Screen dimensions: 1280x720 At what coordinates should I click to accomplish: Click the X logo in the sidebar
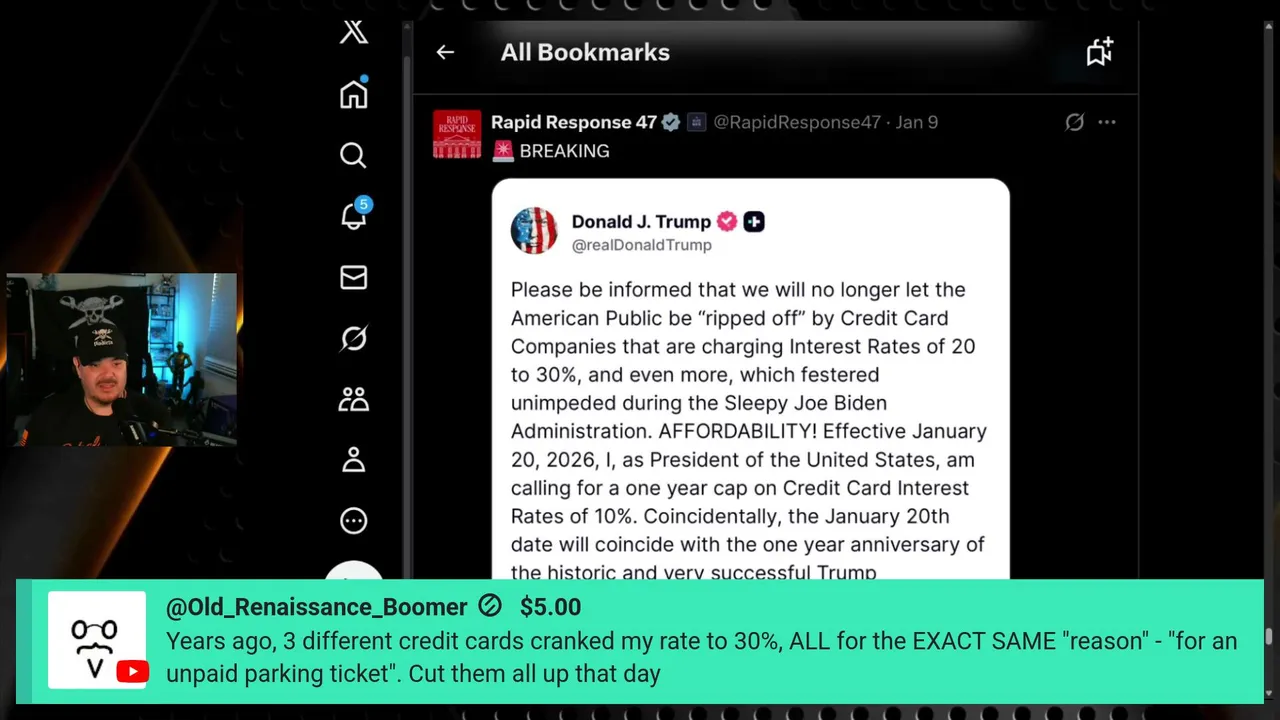coord(354,32)
